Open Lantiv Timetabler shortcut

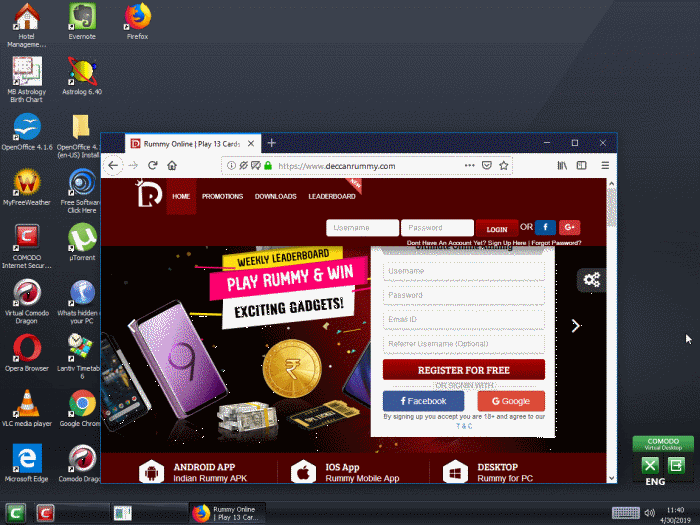tap(78, 357)
